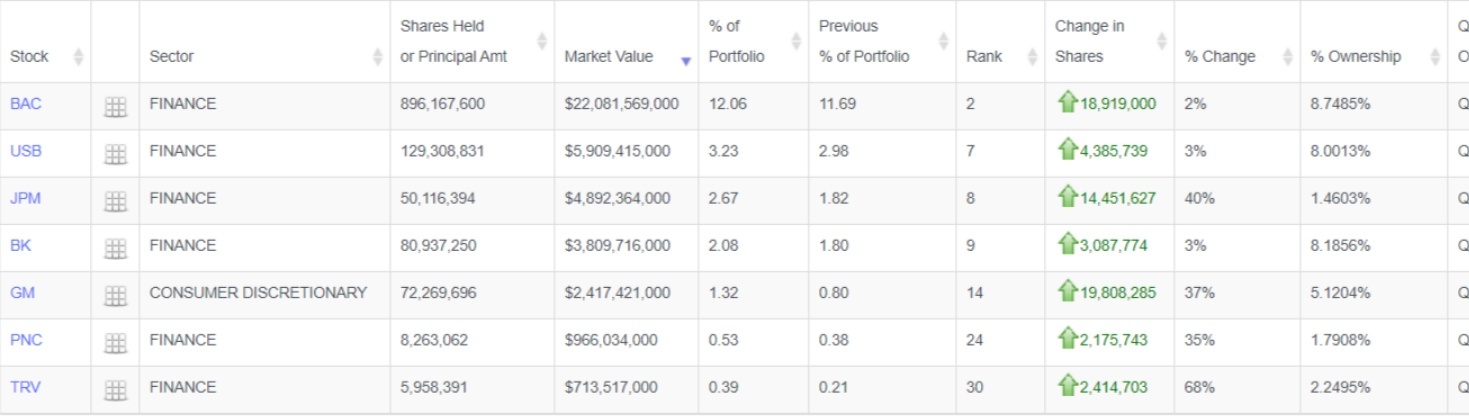The height and width of the screenshot is (418, 1469).
Task: Sort by Rank column header
Action: 984,57
